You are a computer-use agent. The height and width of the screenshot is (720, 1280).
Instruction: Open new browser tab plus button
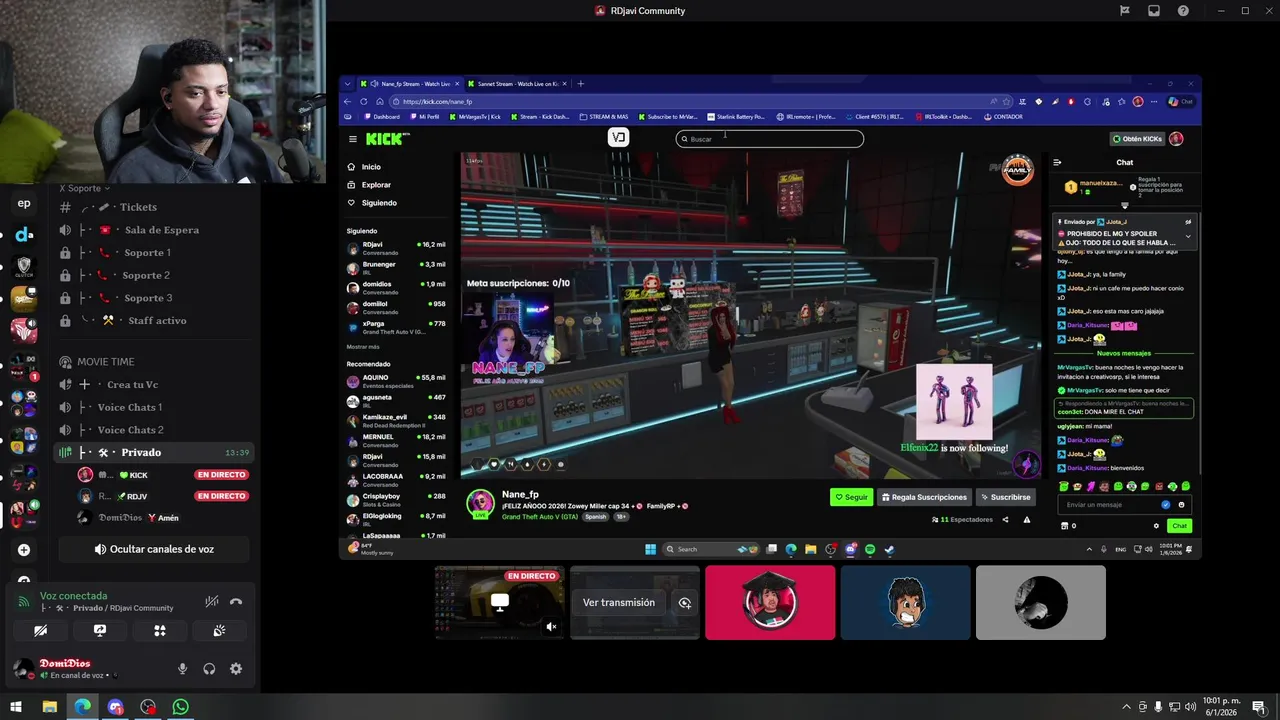click(x=581, y=84)
